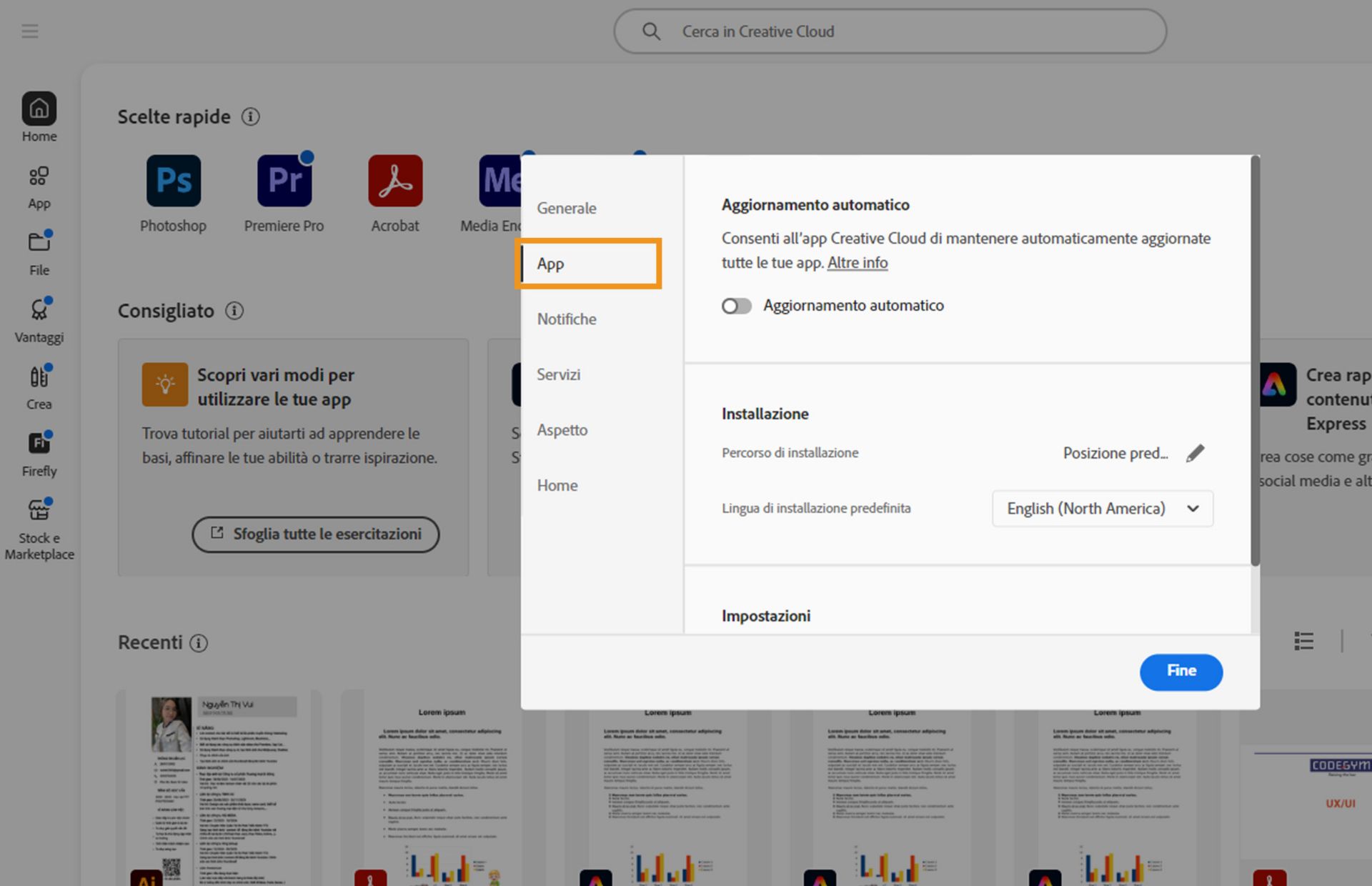Open the hamburger menu icon
1372x886 pixels.
pyautogui.click(x=30, y=31)
